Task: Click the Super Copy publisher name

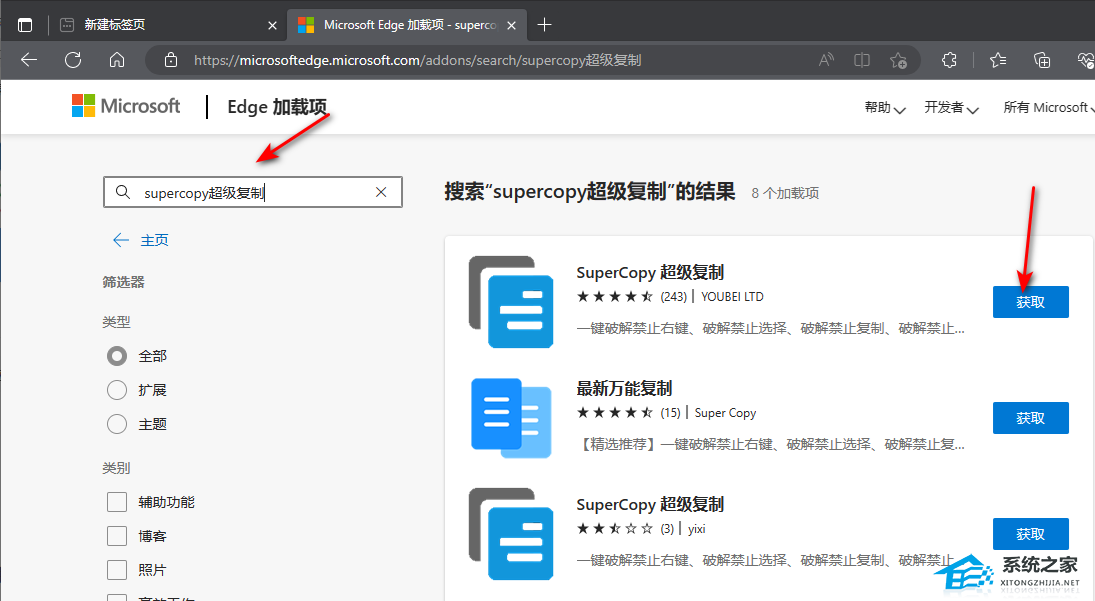Action: (x=726, y=413)
